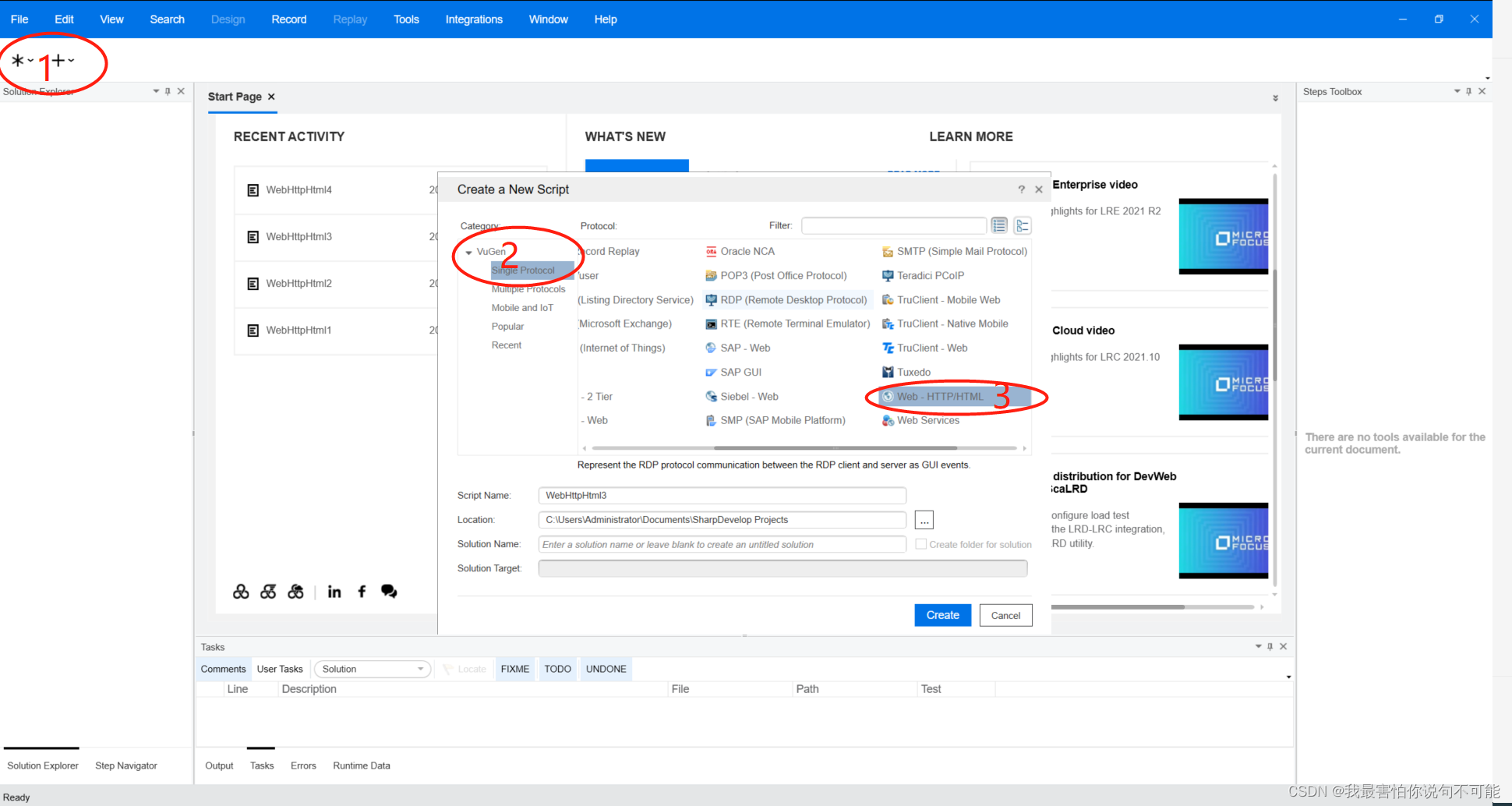Click the protocol list horizontal scrollbar
The width and height of the screenshot is (1512, 806).
[835, 448]
